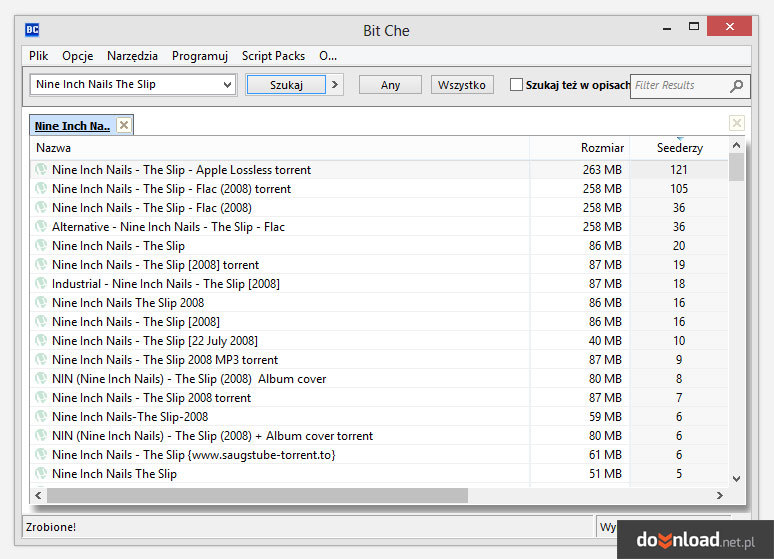This screenshot has width=774, height=559.
Task: Open the O... menu
Action: click(328, 56)
